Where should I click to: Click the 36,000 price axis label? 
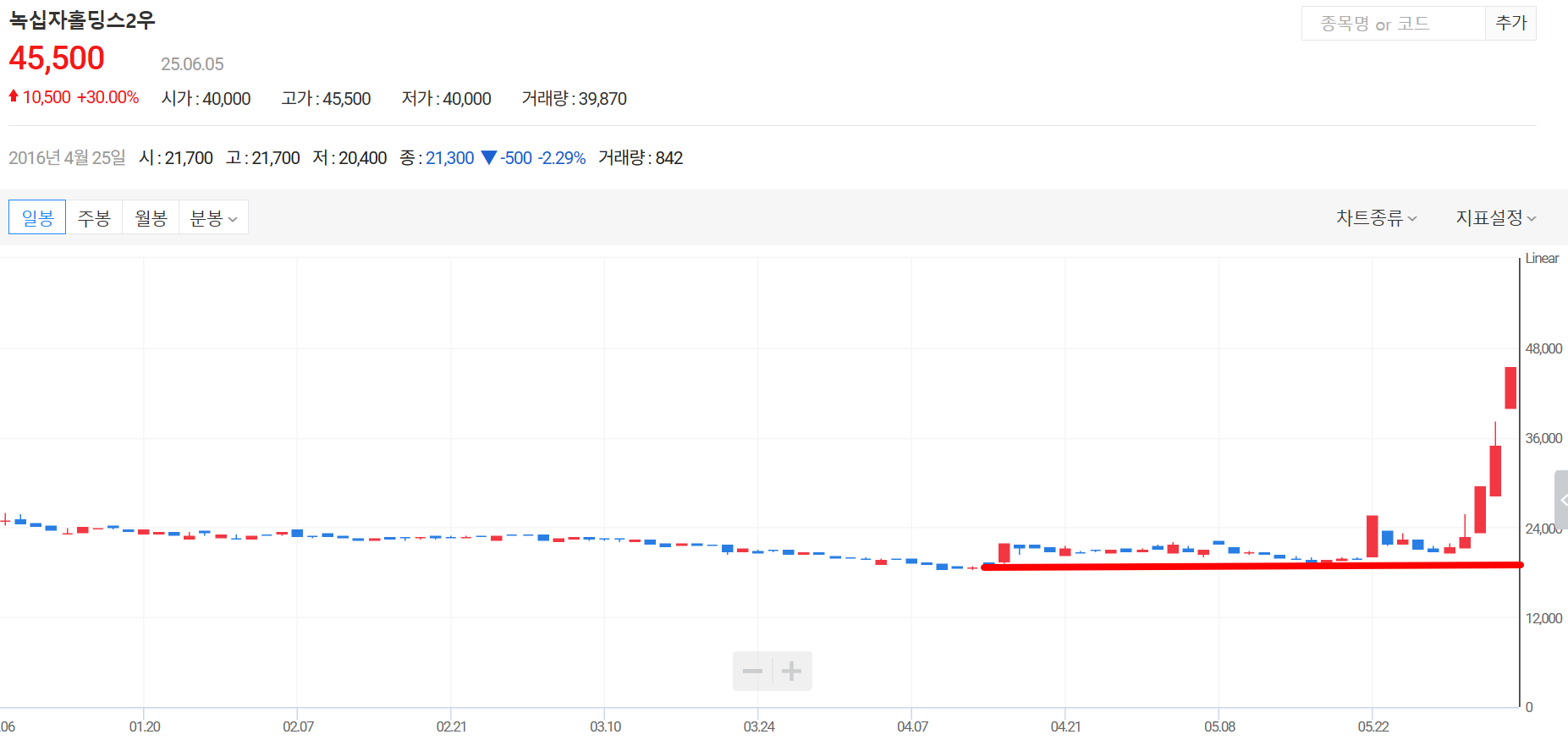[x=1543, y=438]
